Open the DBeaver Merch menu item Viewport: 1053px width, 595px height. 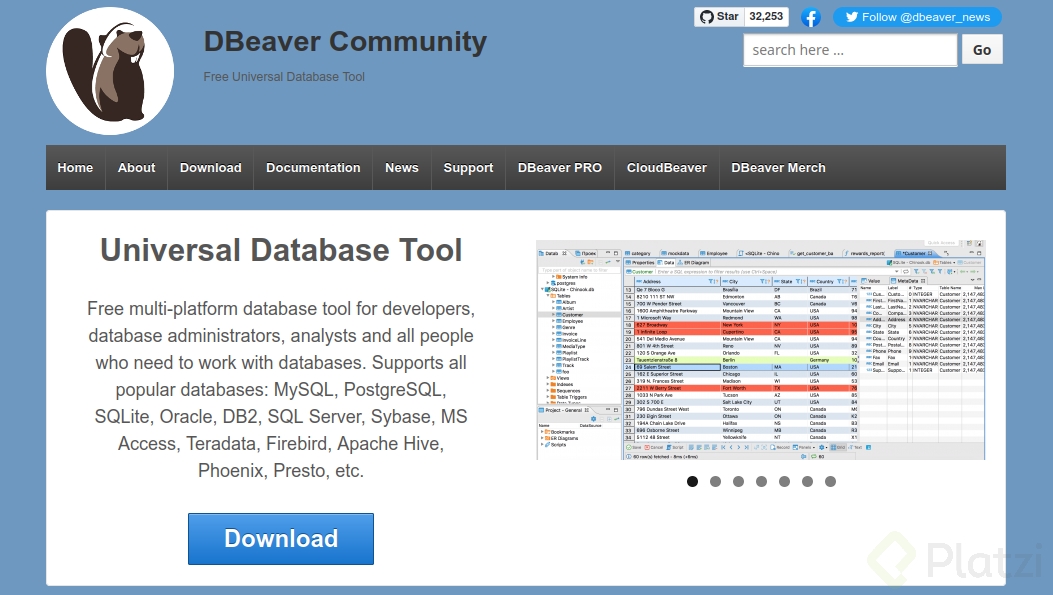(778, 168)
